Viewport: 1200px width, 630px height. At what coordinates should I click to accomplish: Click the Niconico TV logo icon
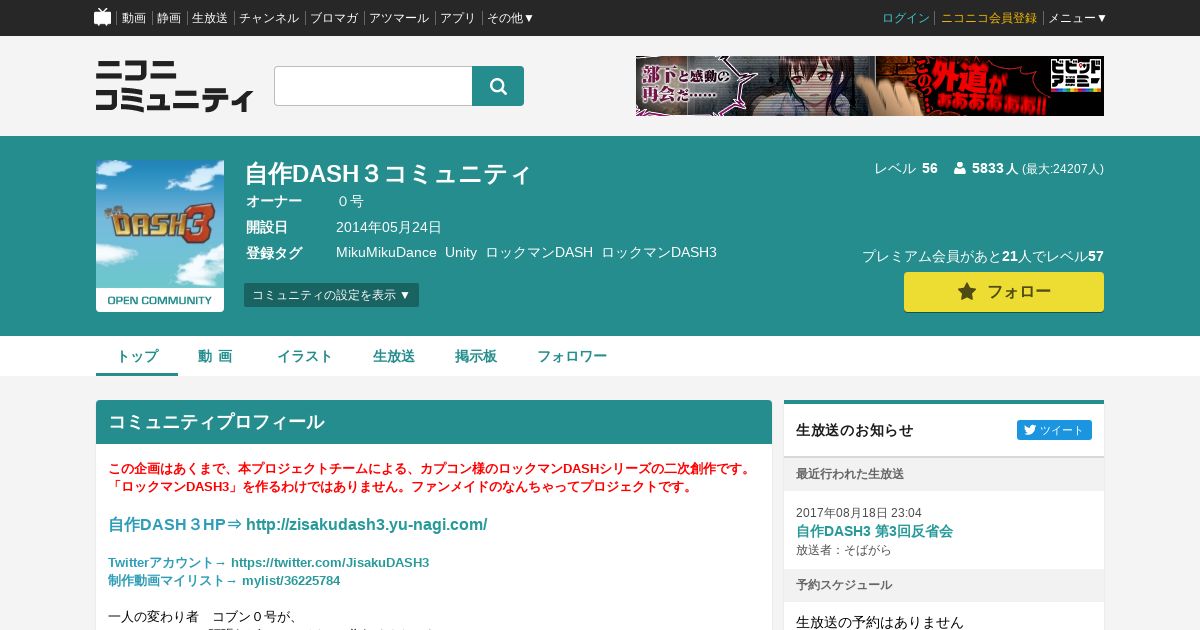click(102, 17)
